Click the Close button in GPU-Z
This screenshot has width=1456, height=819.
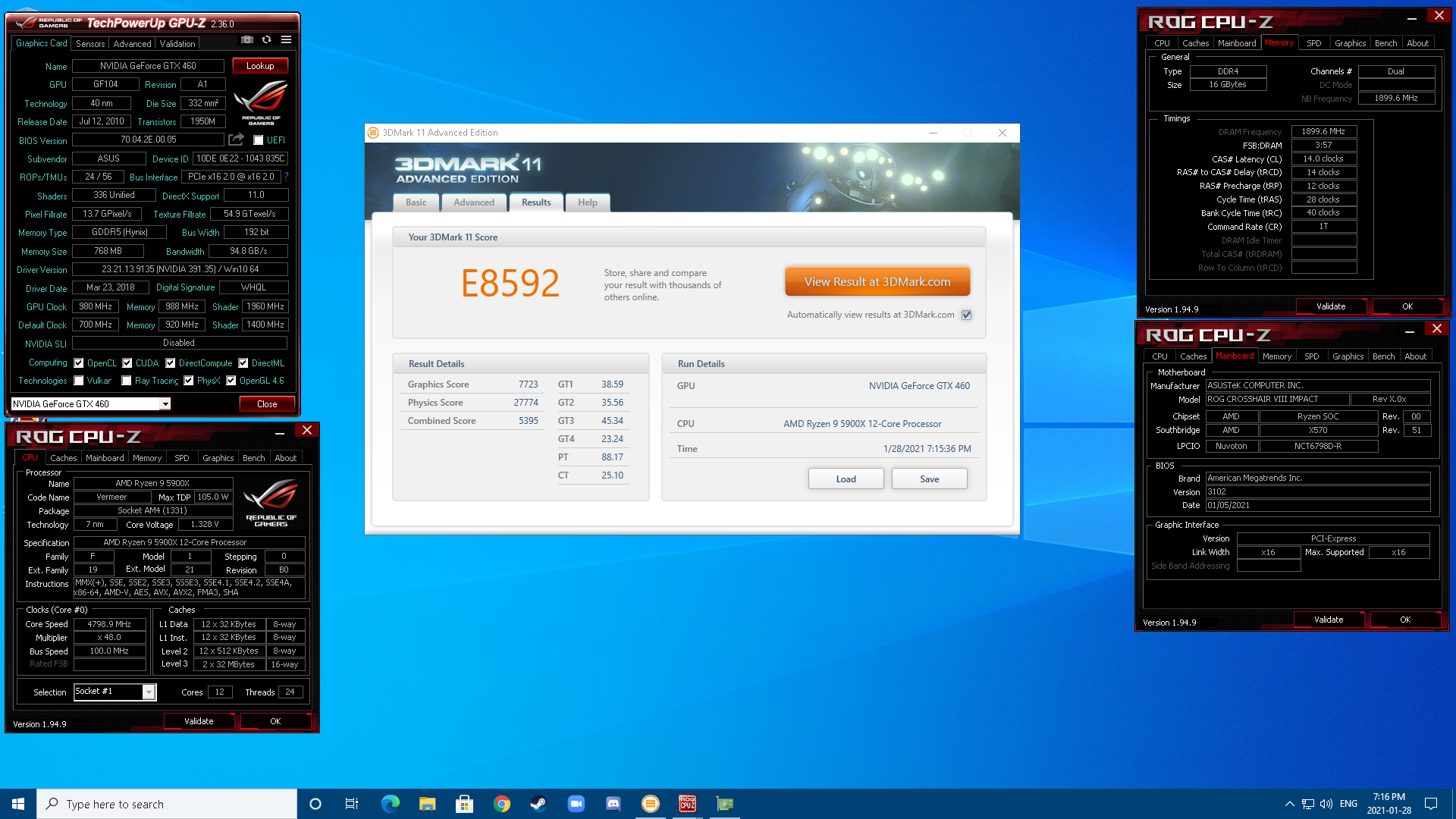[267, 404]
